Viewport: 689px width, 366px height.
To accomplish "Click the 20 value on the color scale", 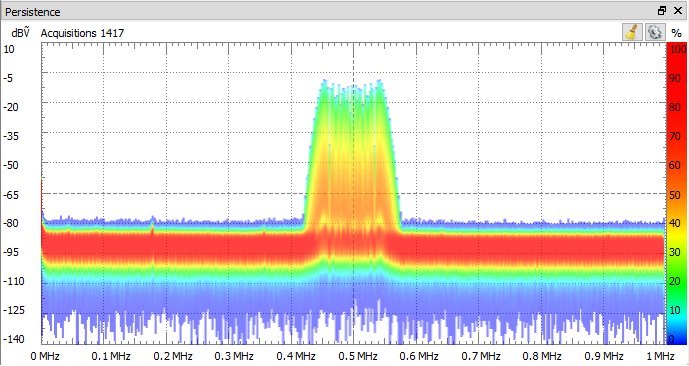I will [x=674, y=281].
